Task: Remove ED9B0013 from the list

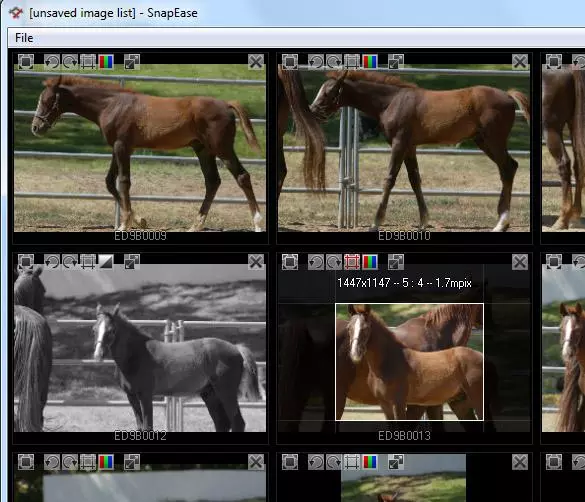Action: 520,262
